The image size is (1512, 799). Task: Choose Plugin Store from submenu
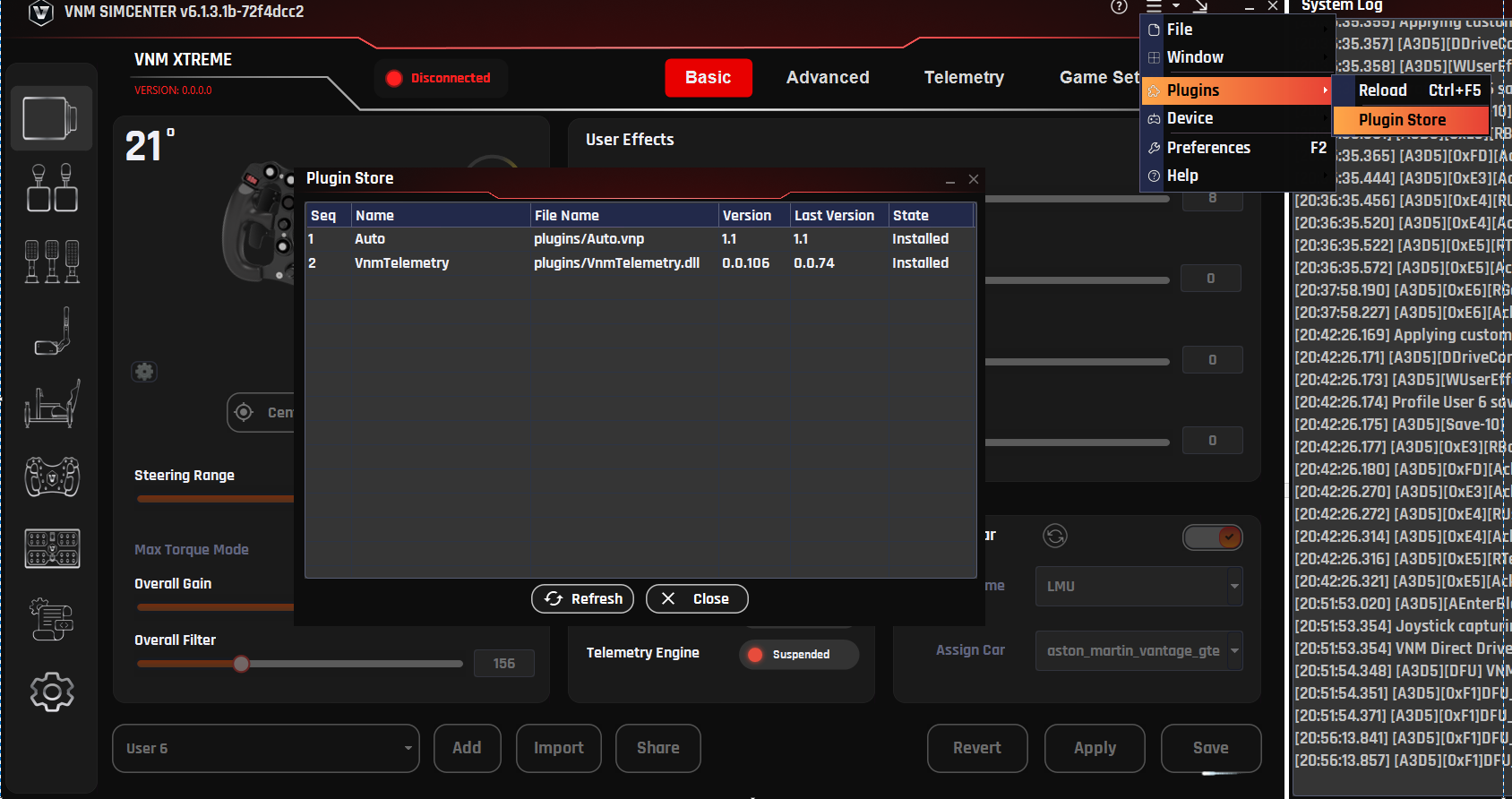[x=1411, y=120]
